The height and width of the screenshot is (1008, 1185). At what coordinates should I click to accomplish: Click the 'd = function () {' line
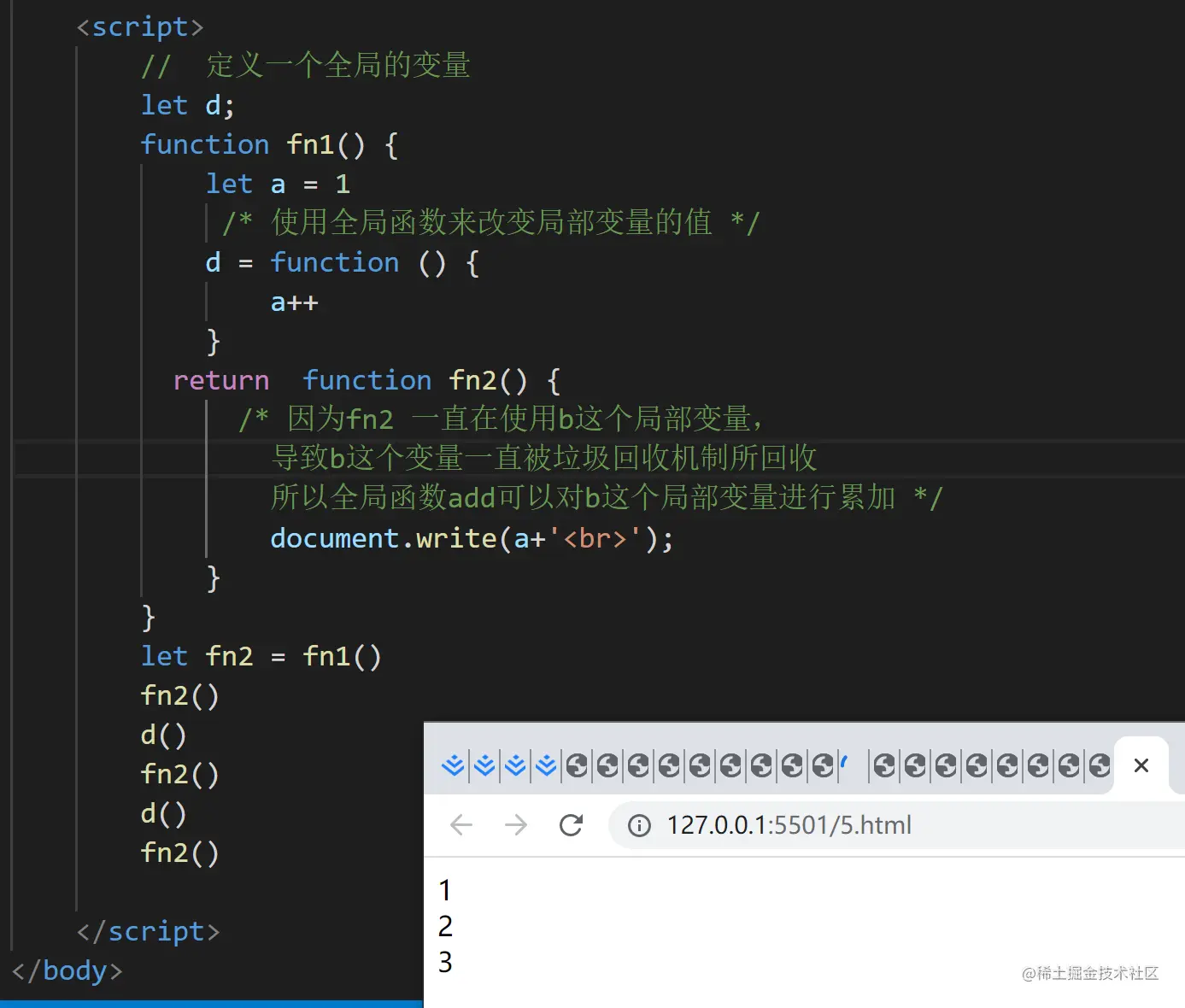click(342, 262)
